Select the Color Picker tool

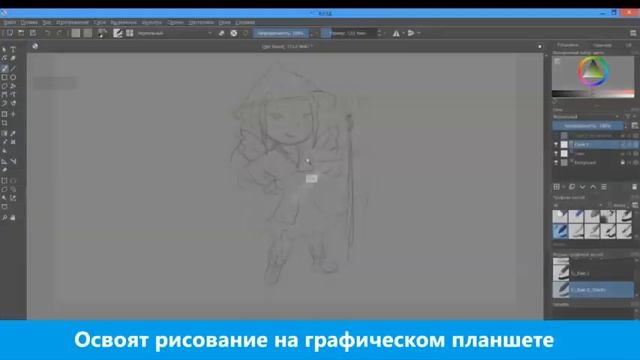pyautogui.click(x=13, y=133)
